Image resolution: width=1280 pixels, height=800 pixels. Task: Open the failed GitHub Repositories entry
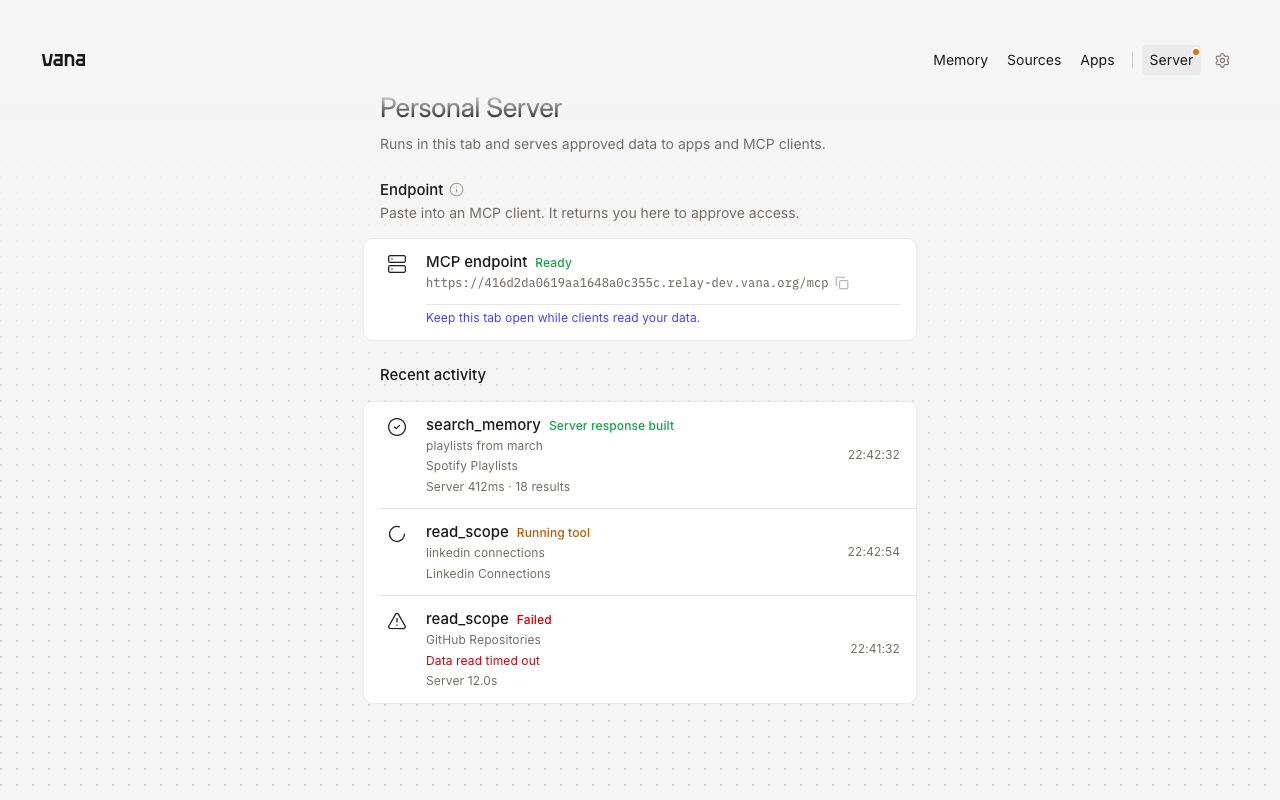tap(640, 649)
